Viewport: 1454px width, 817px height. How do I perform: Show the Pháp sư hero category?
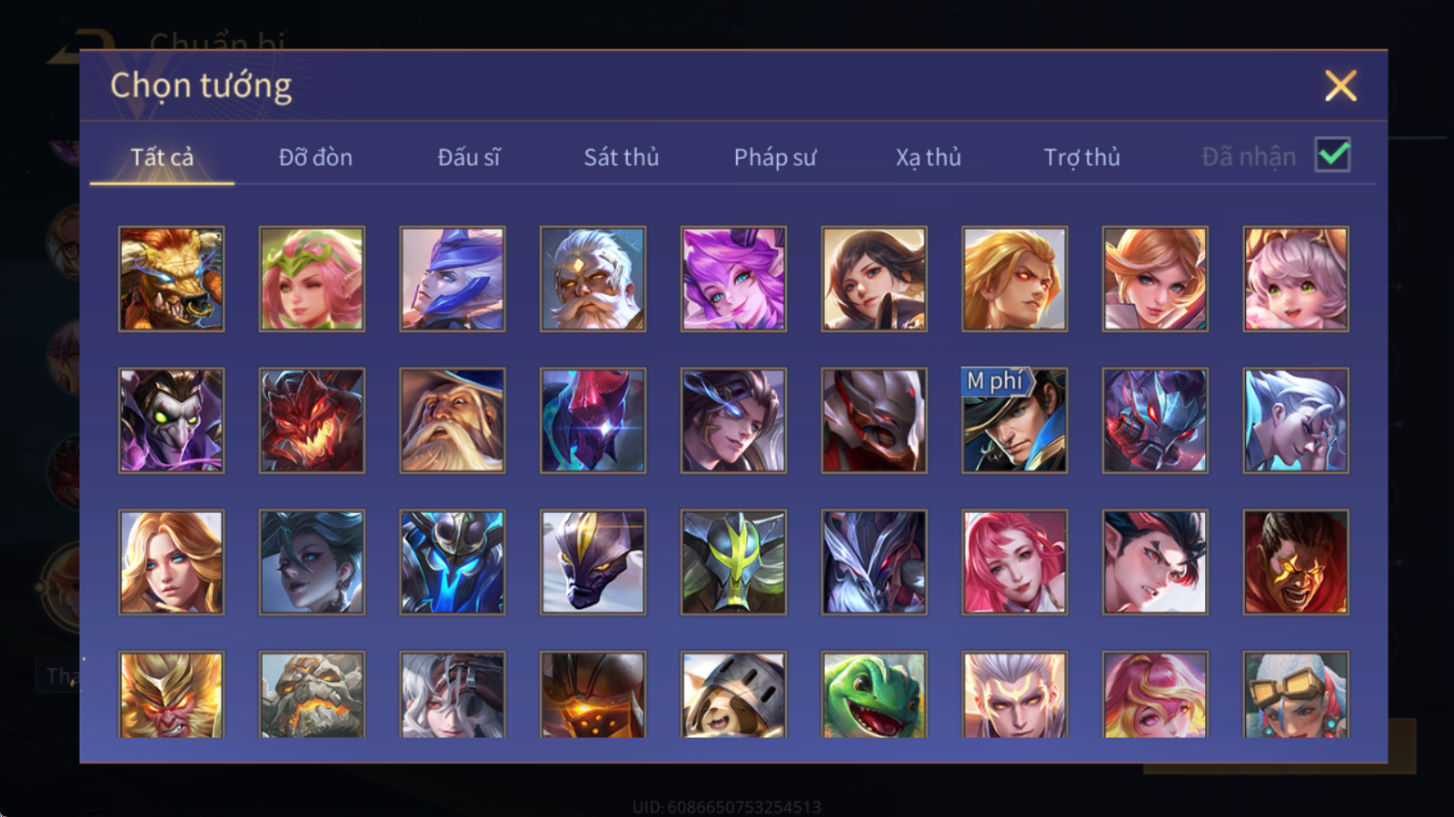[x=775, y=157]
